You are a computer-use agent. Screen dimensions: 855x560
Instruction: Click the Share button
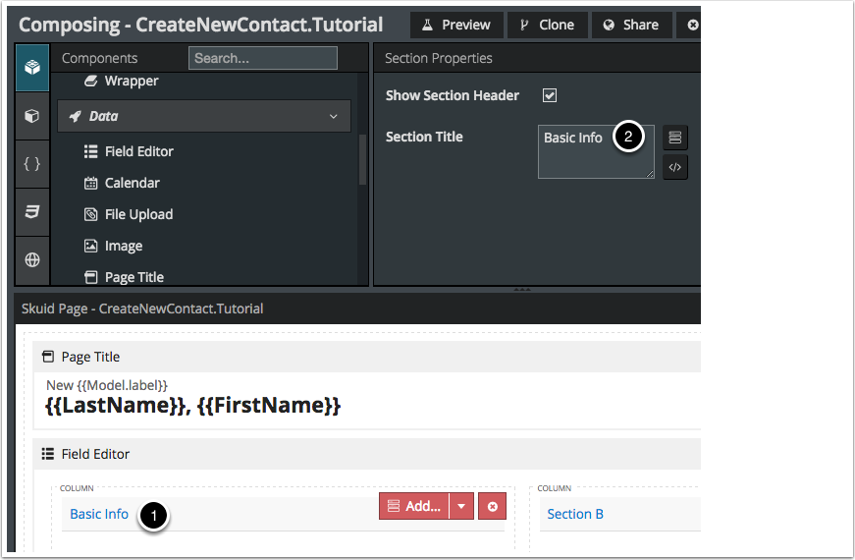point(631,24)
